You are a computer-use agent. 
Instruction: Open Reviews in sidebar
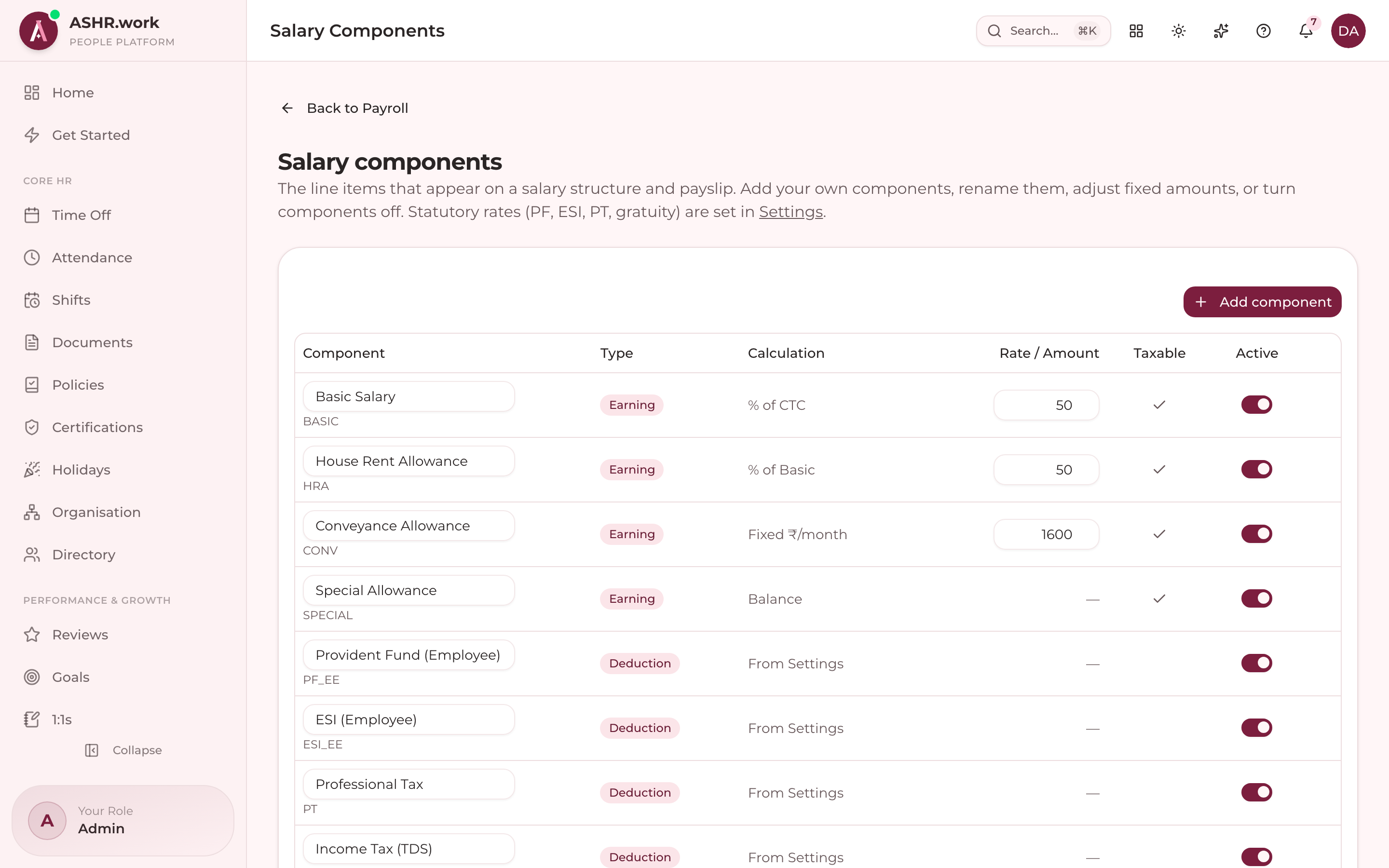point(123,635)
